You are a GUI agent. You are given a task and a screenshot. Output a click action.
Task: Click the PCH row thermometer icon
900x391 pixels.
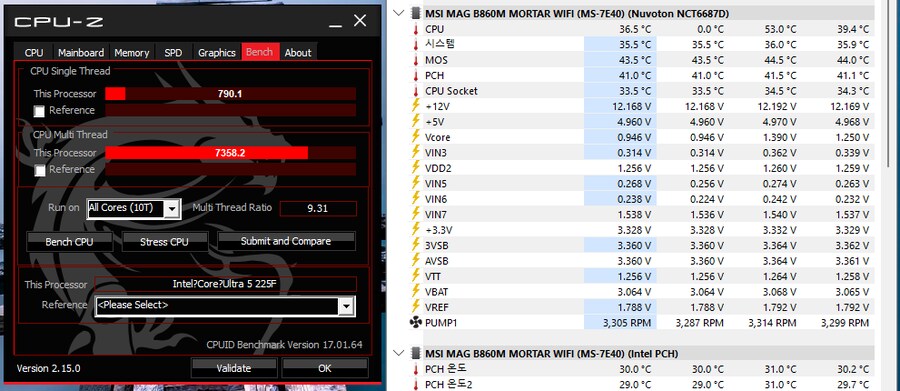pyautogui.click(x=416, y=75)
